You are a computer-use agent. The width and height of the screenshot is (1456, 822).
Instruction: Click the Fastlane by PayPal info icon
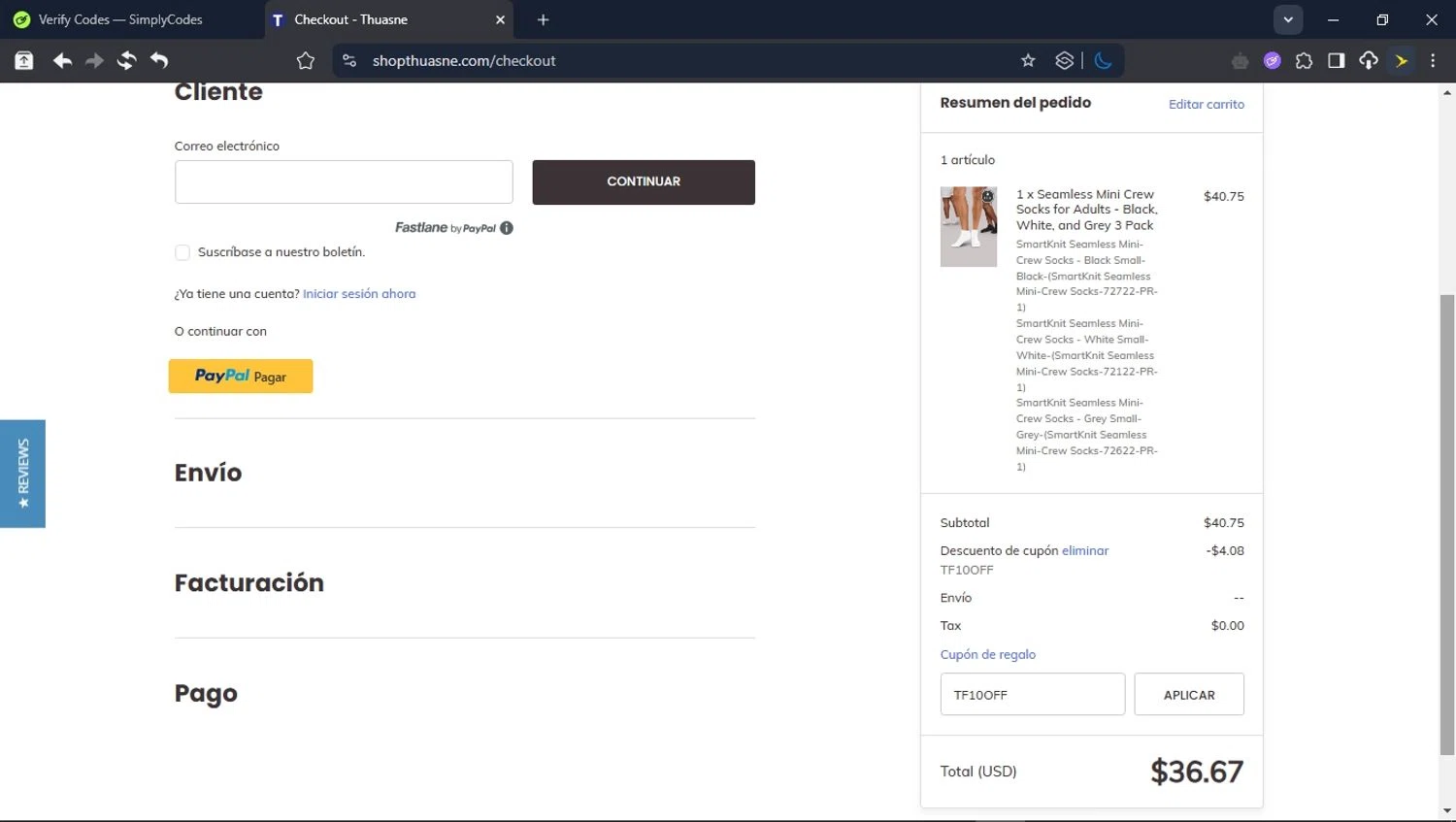pos(507,228)
